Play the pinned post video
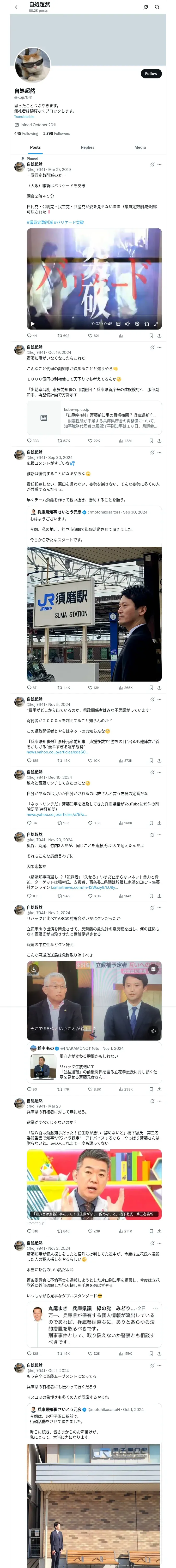This screenshot has height=1568, width=176. [33, 324]
